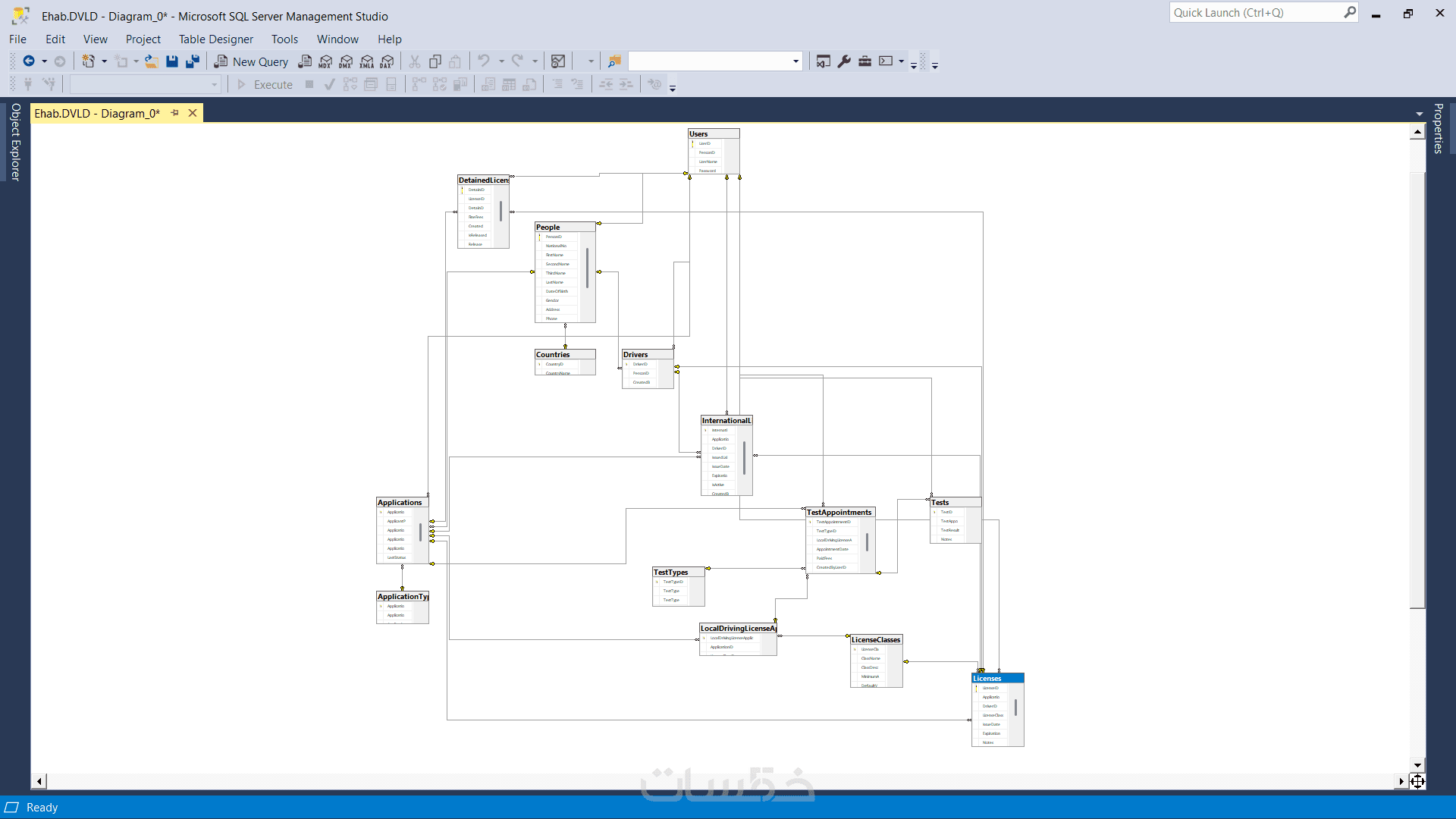
Task: Expand the New Project dropdown arrow
Action: tap(104, 61)
